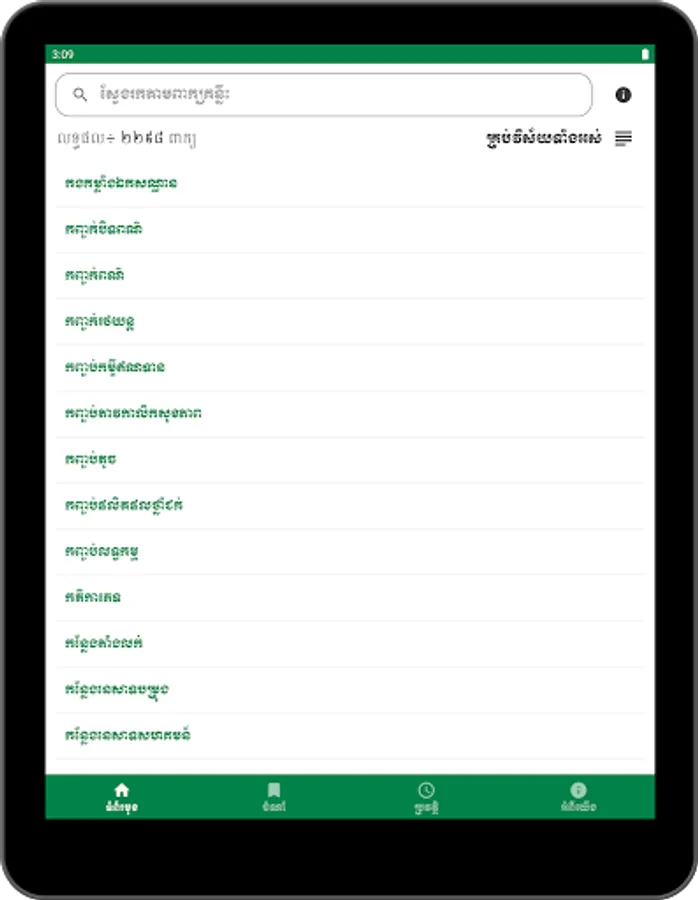Viewport: 698px width, 900px height.
Task: Open the second word entry in the list
Action: coord(103,229)
